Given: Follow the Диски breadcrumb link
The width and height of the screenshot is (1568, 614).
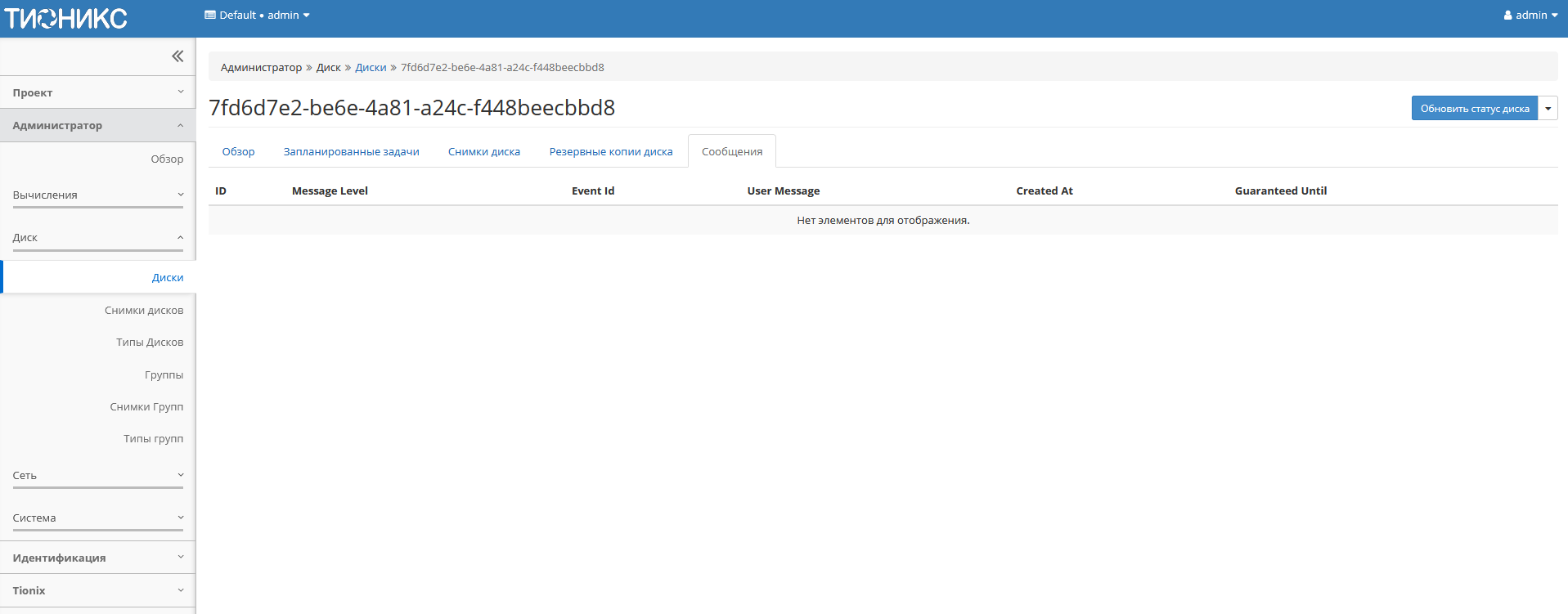Looking at the screenshot, I should (x=371, y=68).
